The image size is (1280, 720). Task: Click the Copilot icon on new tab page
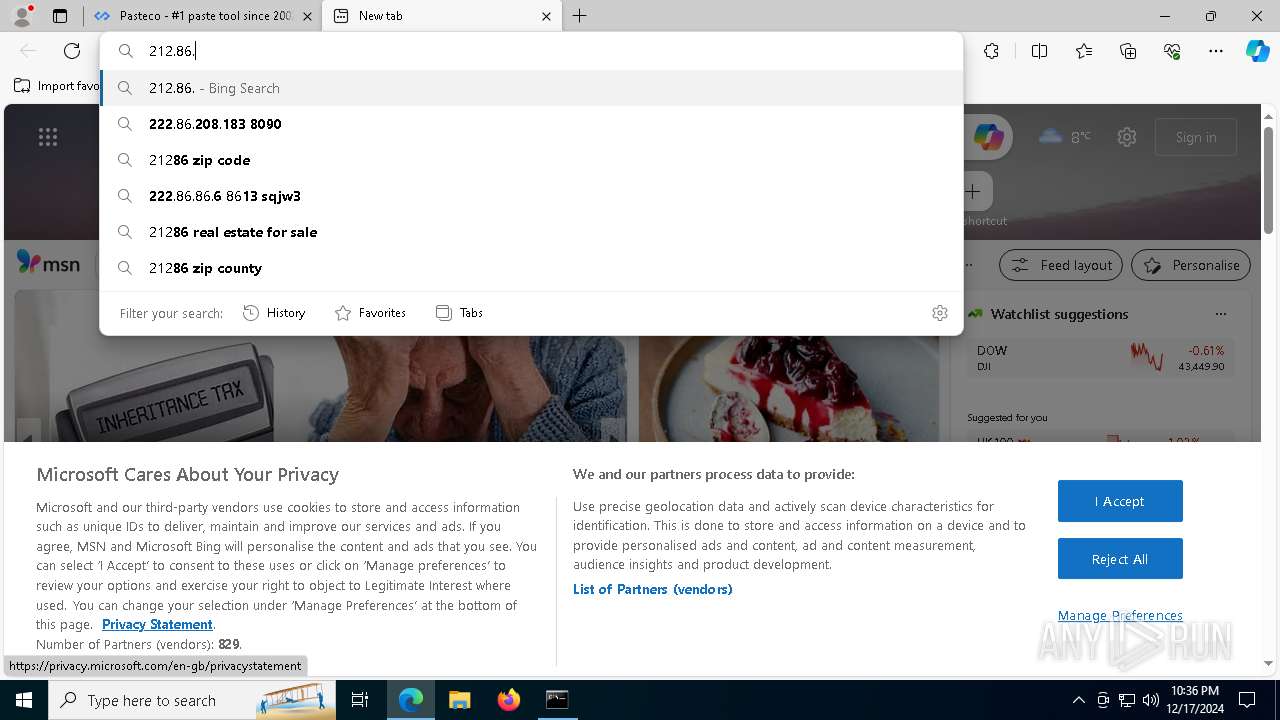[988, 137]
